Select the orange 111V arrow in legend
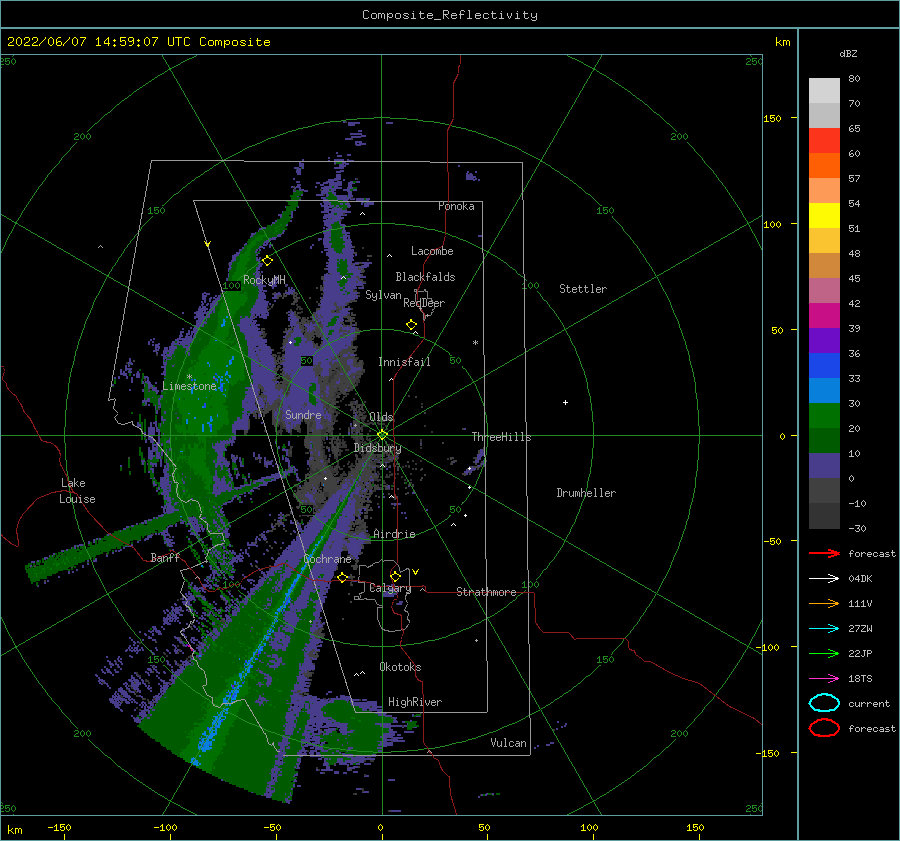This screenshot has width=900, height=841. [824, 603]
